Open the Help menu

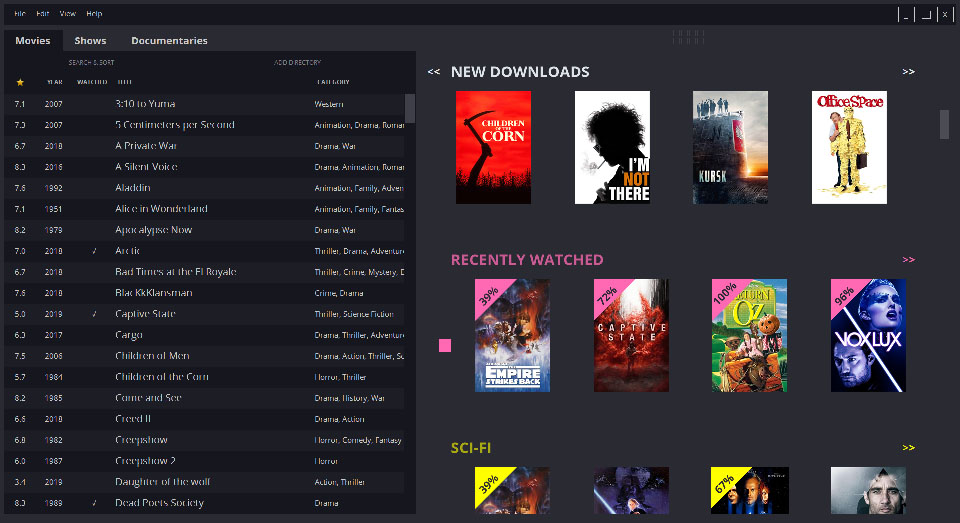click(x=94, y=13)
